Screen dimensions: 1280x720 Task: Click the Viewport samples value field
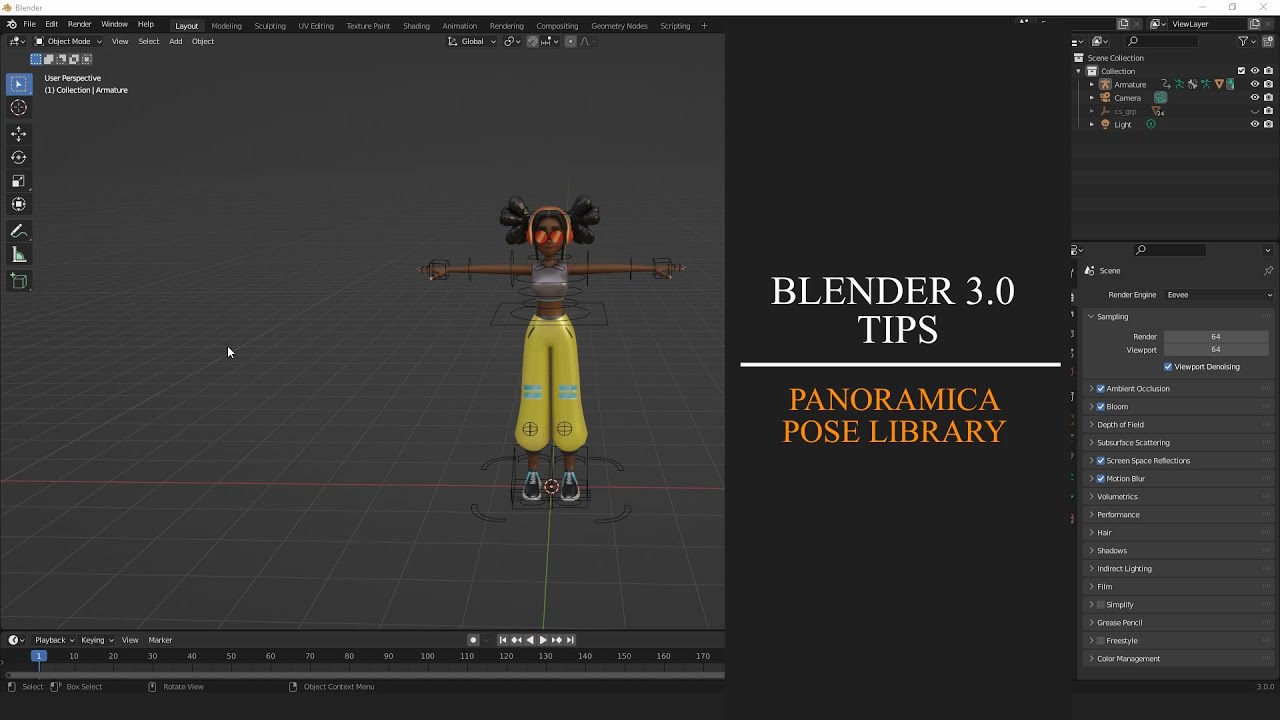tap(1216, 350)
